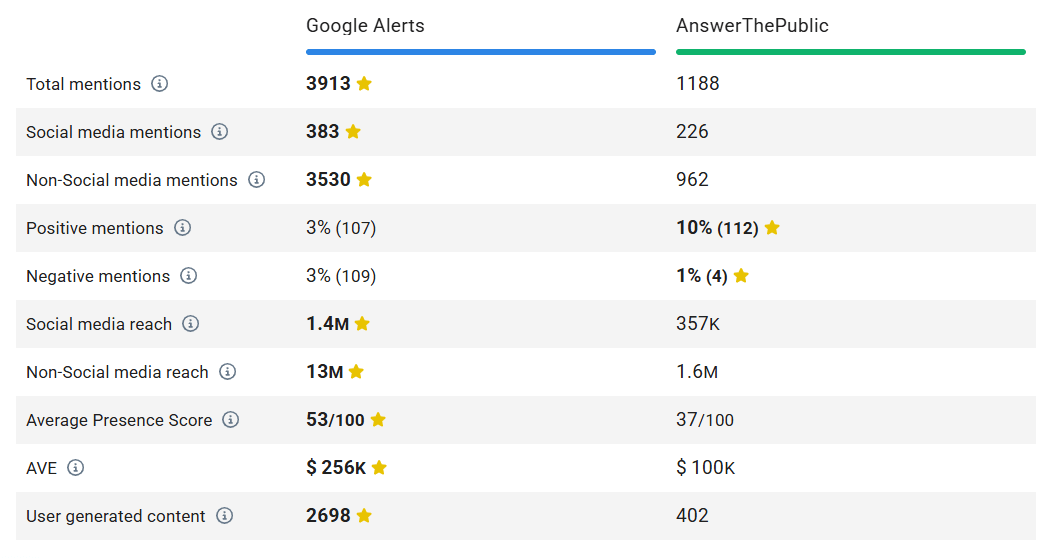Click the Negative mentions info icon
1052x558 pixels.
pyautogui.click(x=188, y=276)
